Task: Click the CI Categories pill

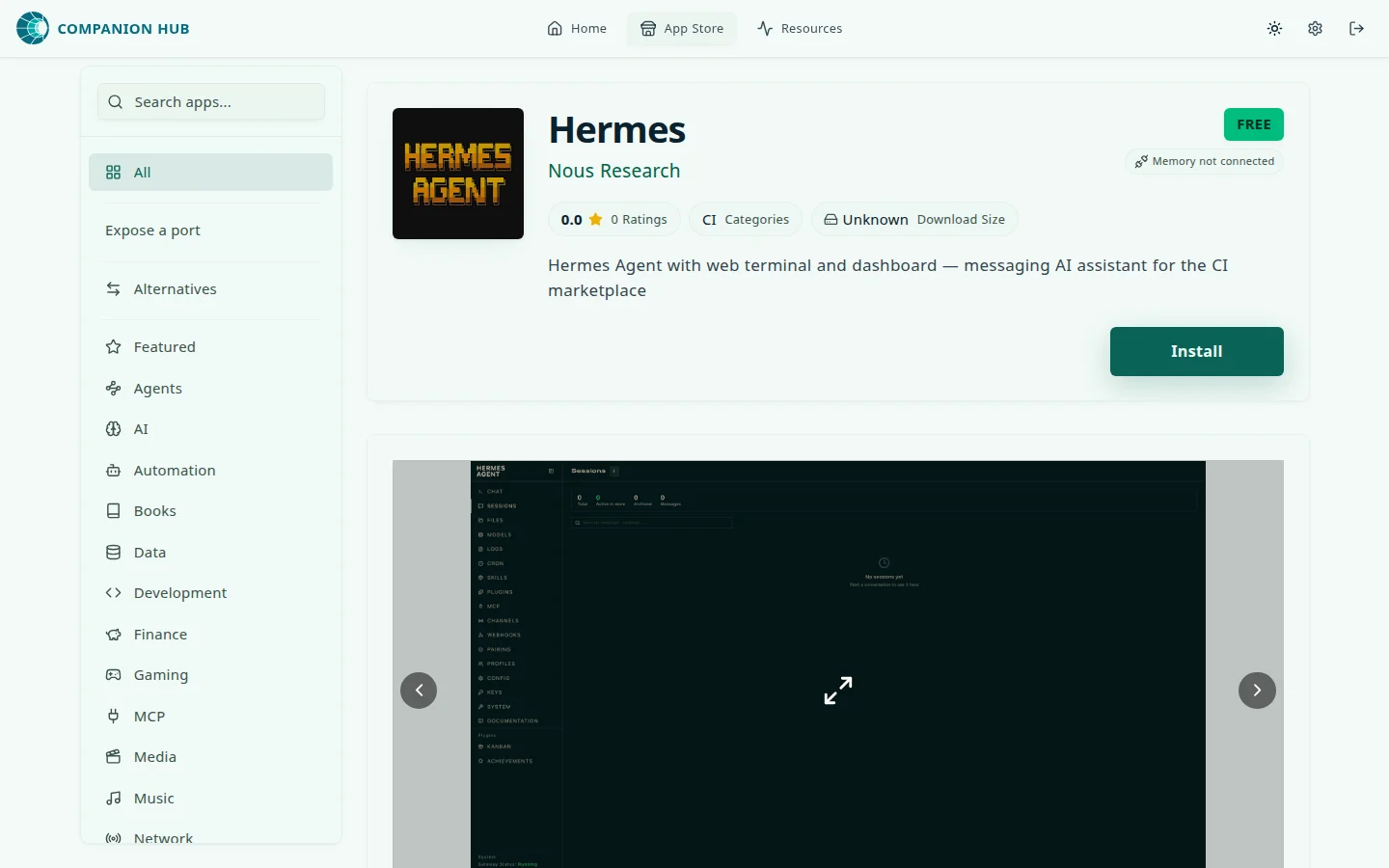Action: [746, 219]
